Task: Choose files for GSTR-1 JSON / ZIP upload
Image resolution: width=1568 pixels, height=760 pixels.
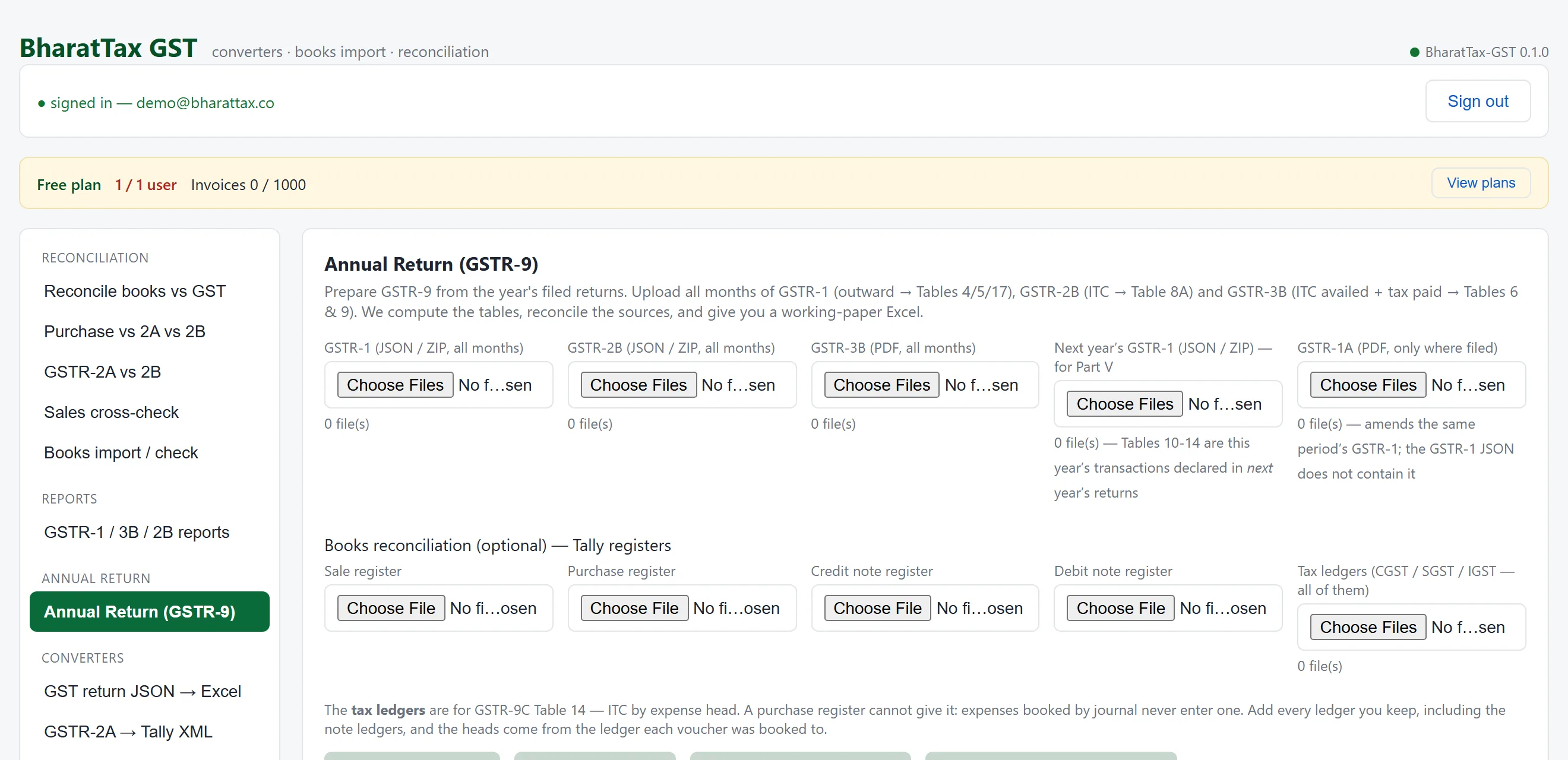Action: (395, 385)
